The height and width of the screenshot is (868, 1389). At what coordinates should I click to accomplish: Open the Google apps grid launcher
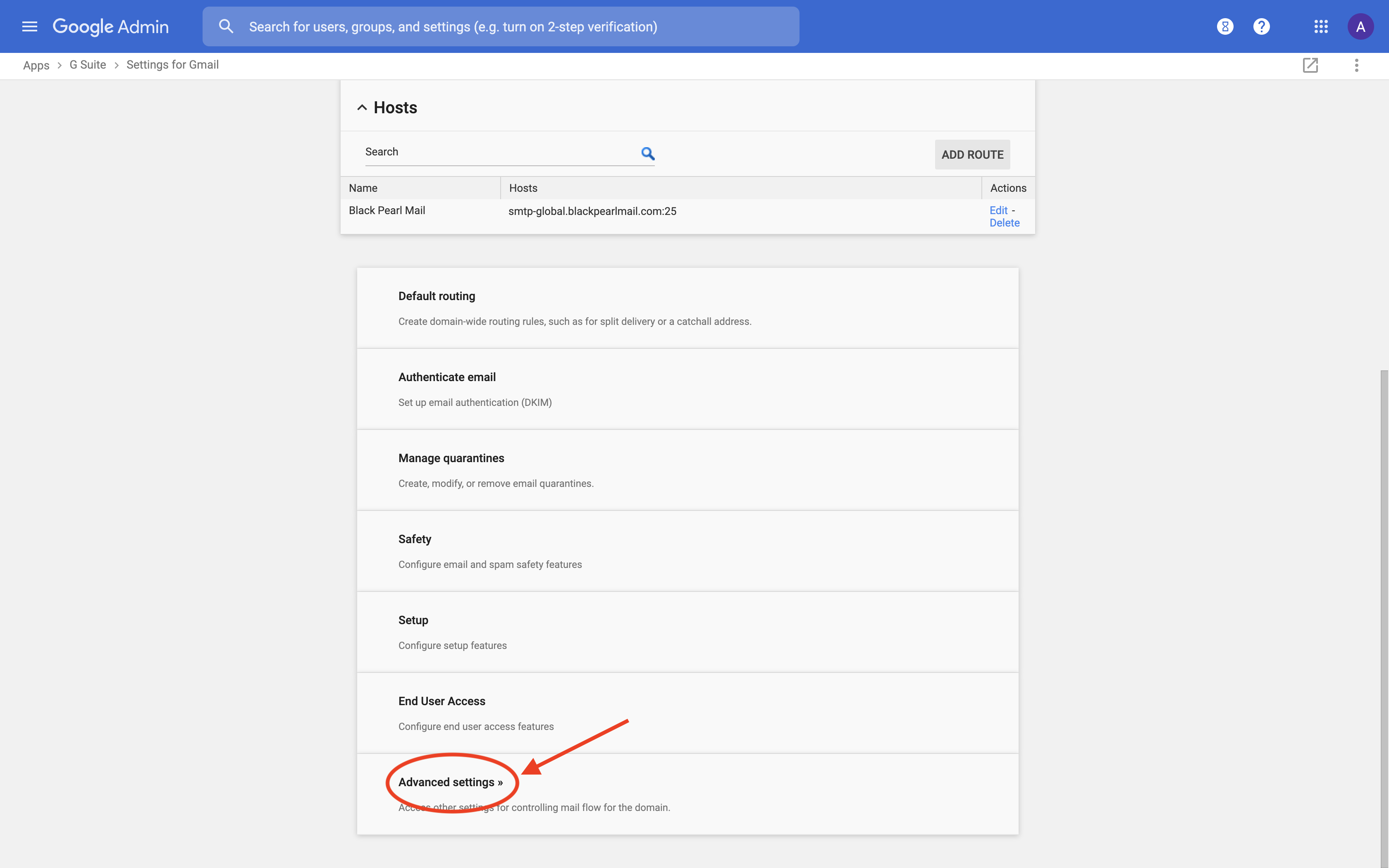tap(1321, 26)
